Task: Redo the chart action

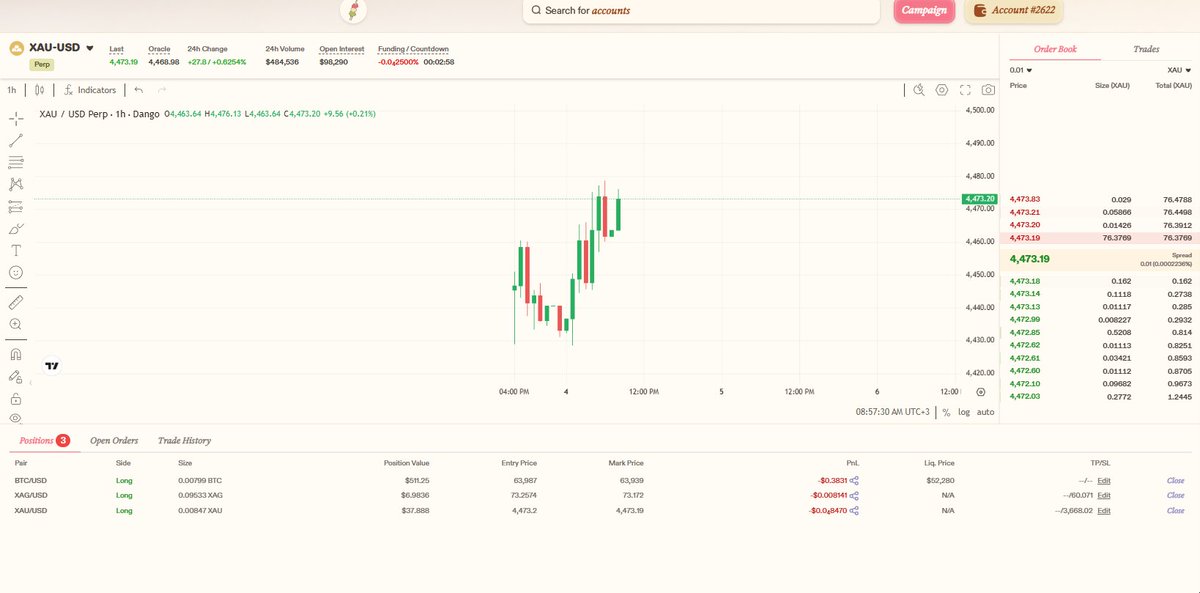Action: point(161,90)
